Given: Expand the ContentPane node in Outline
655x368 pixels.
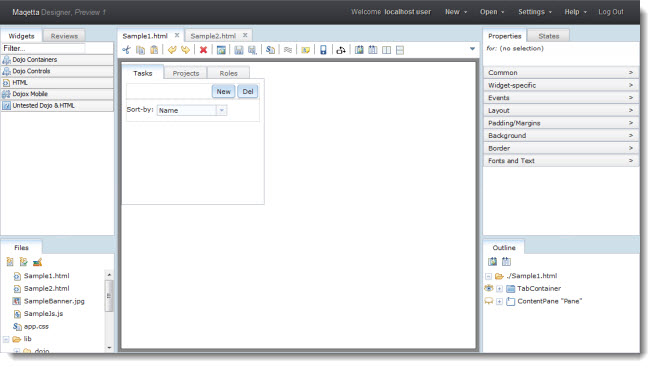Looking at the screenshot, I should [499, 301].
